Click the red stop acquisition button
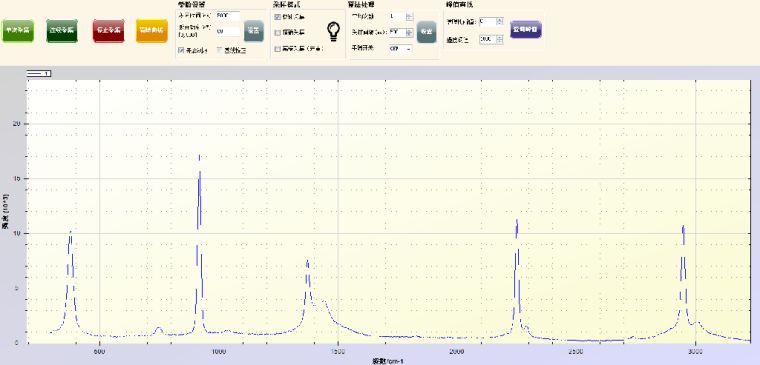This screenshot has height=365, width=760. (108, 31)
